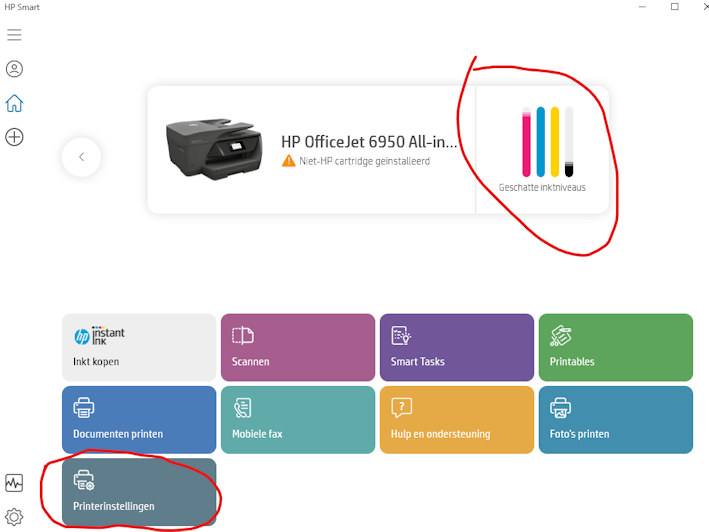Open the settings gear icon

click(x=14, y=517)
